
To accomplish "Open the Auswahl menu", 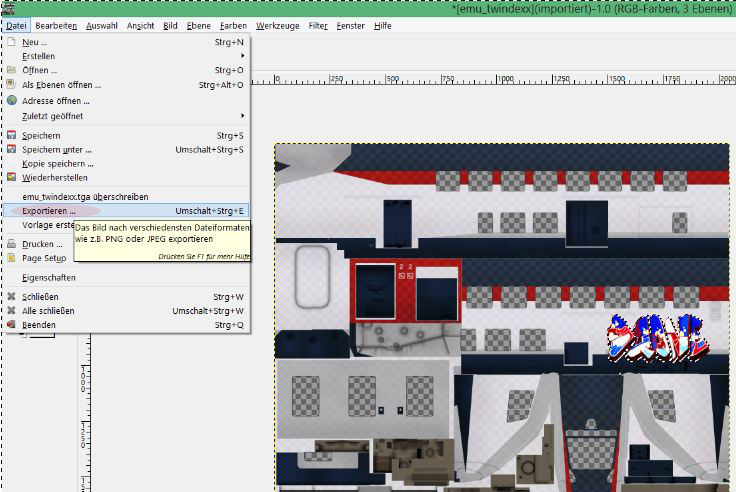I will [x=101, y=26].
